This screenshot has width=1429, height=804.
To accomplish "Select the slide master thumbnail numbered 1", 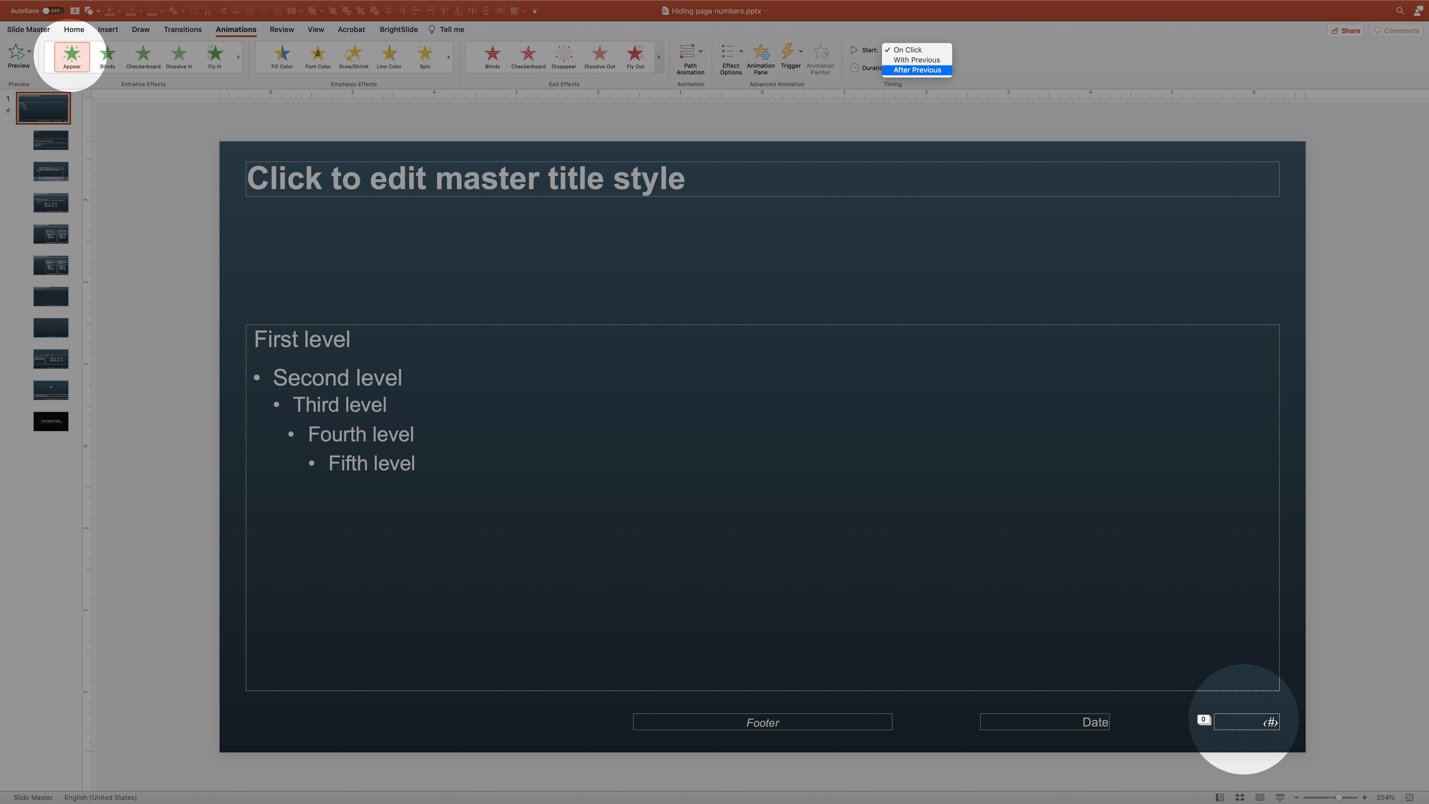I will pos(43,108).
